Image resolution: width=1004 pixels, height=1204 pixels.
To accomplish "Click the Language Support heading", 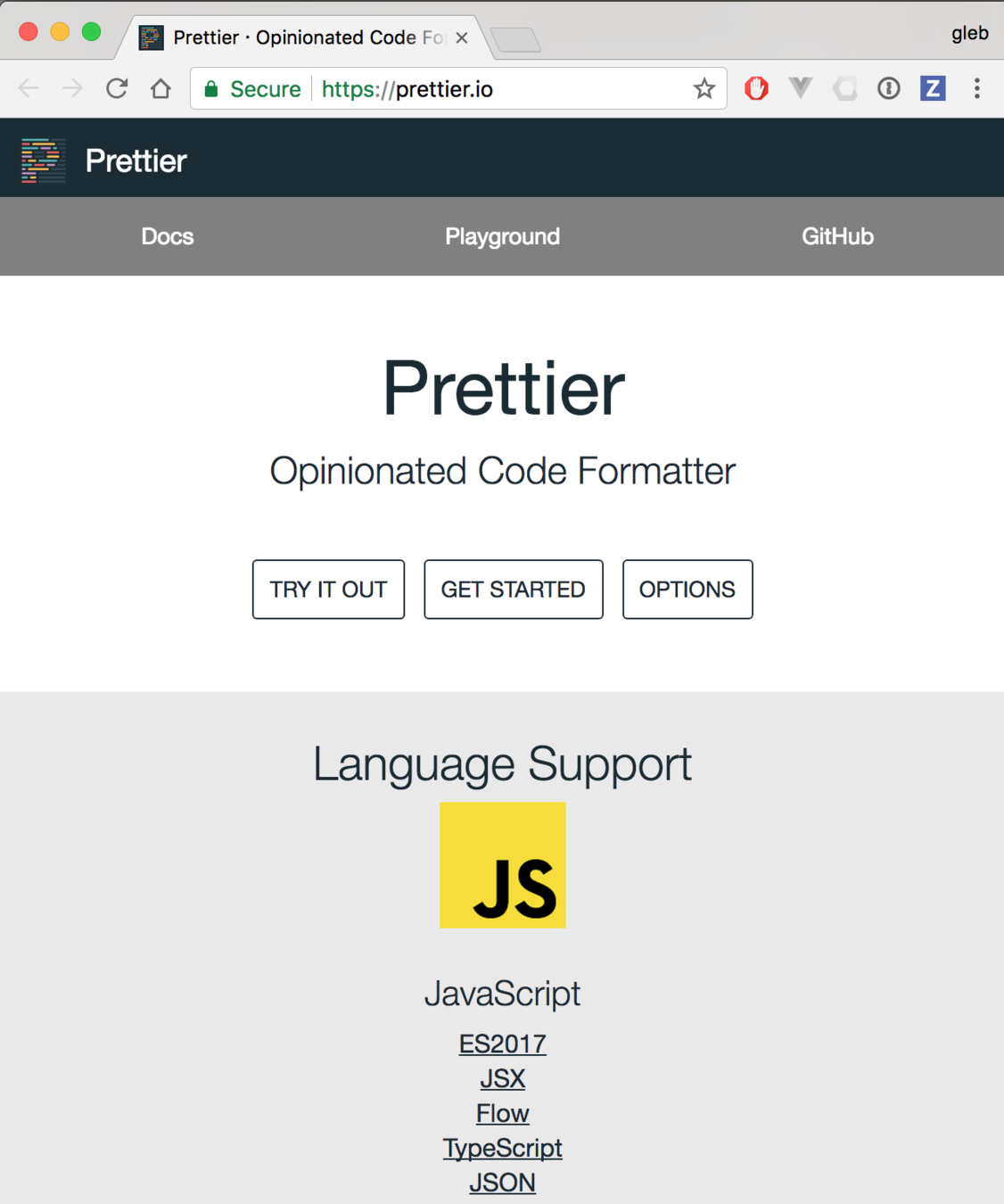I will click(503, 764).
